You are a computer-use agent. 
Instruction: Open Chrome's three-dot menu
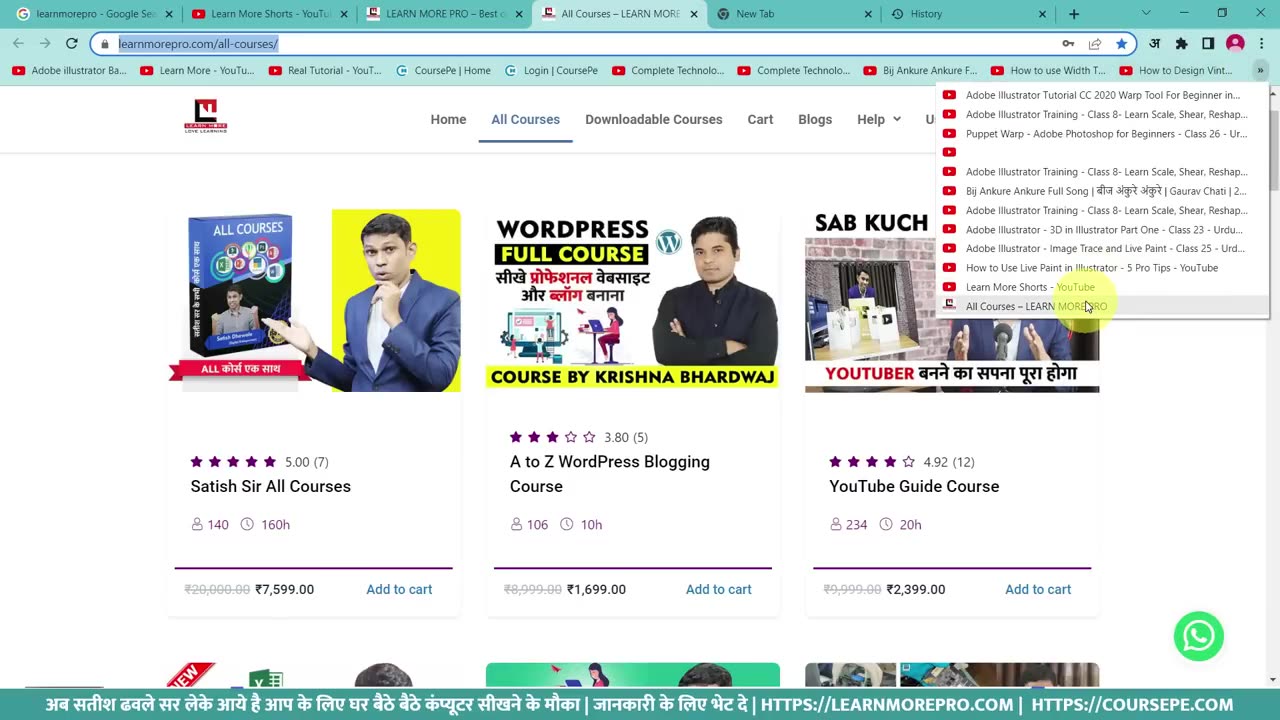point(1261,44)
